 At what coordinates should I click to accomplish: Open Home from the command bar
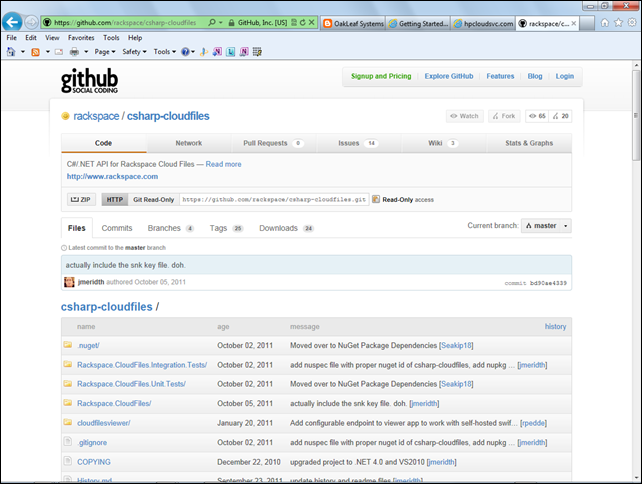tap(11, 52)
